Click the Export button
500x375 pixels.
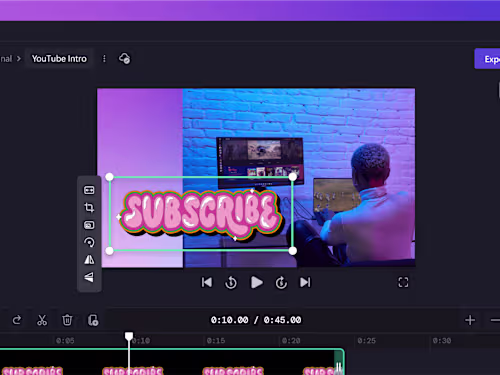[x=487, y=59]
